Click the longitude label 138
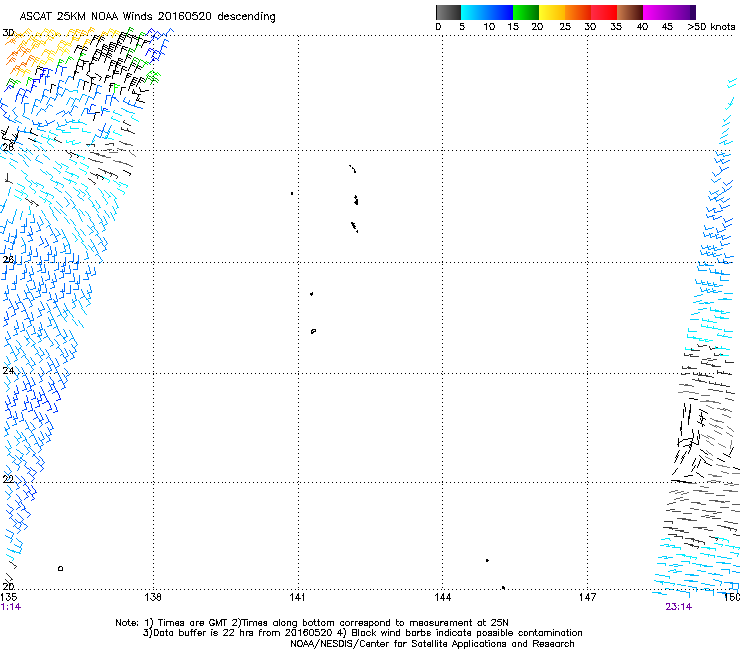The image size is (740, 650). click(153, 597)
